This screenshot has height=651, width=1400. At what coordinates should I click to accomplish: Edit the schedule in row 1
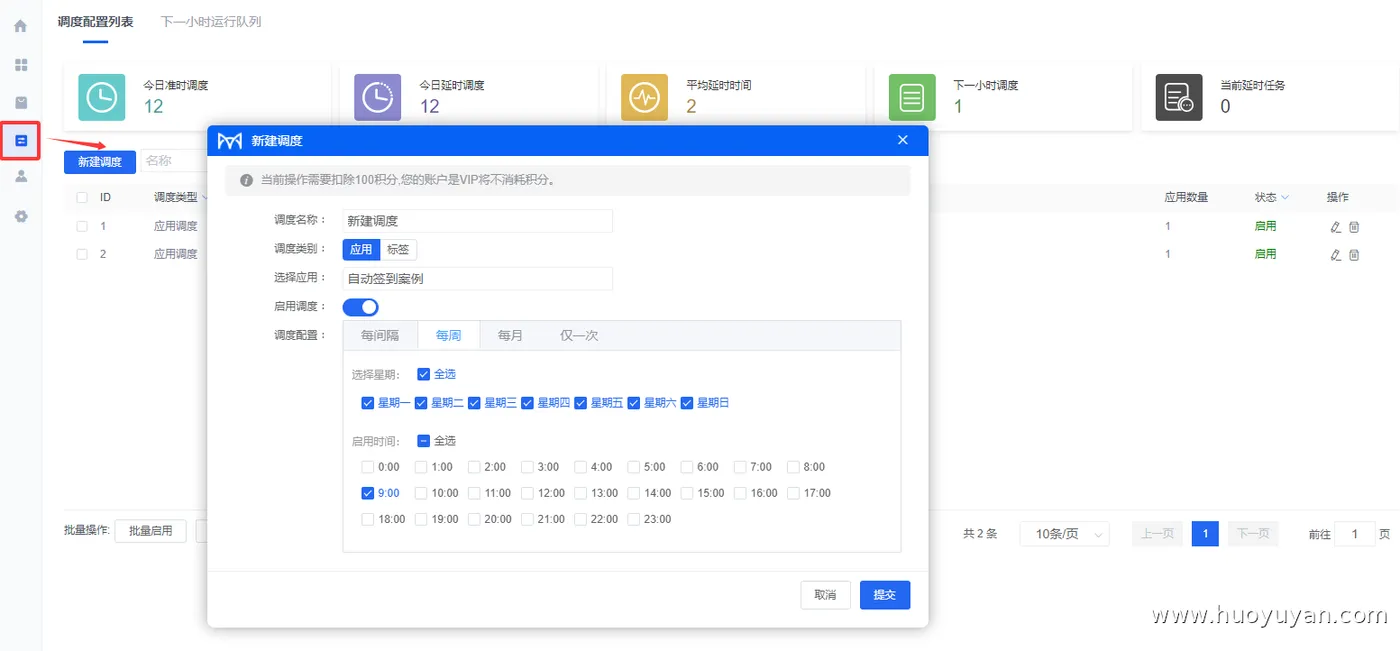point(1336,227)
